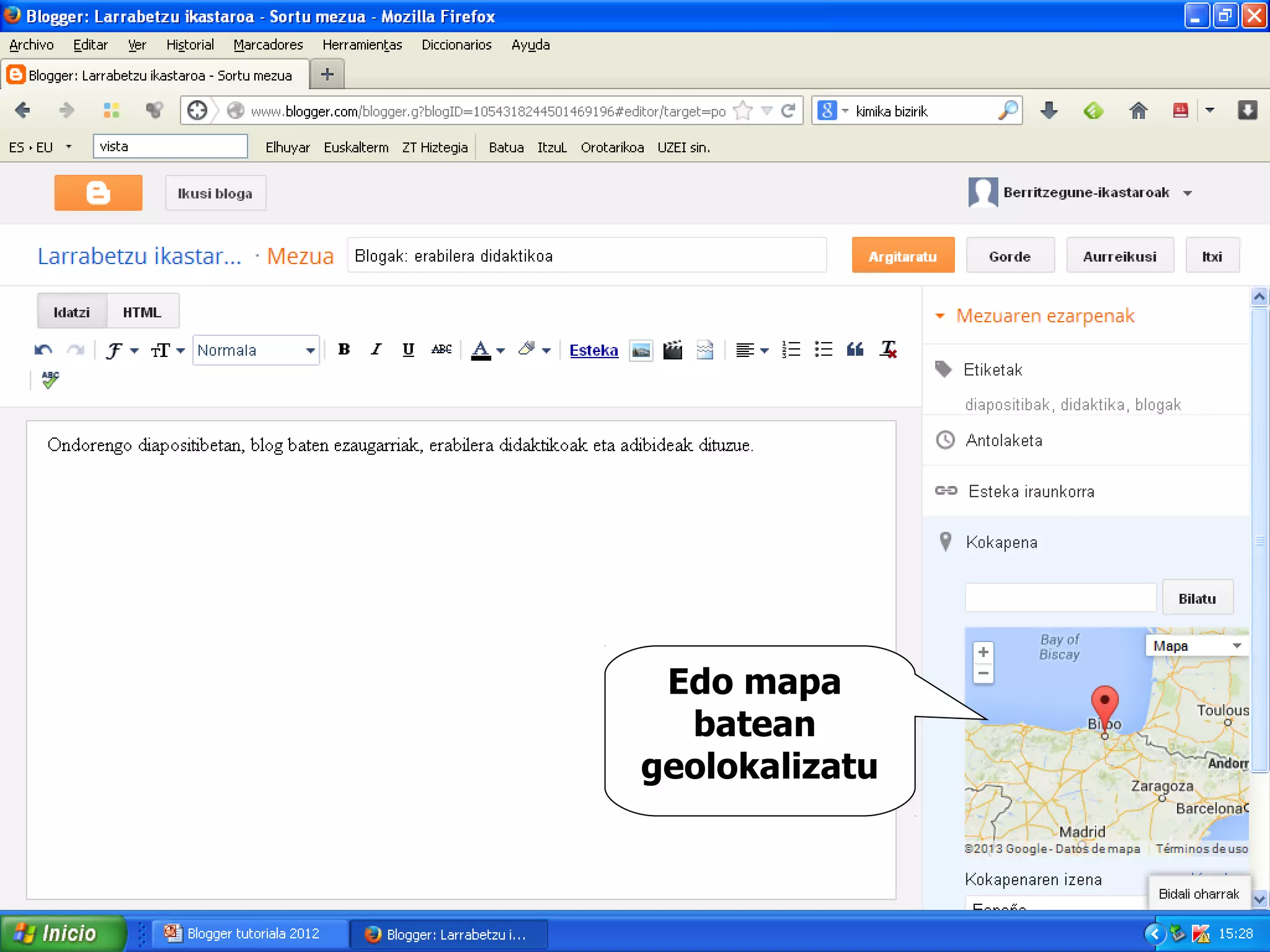Zoom in on the location map
The height and width of the screenshot is (952, 1270).
pos(984,652)
